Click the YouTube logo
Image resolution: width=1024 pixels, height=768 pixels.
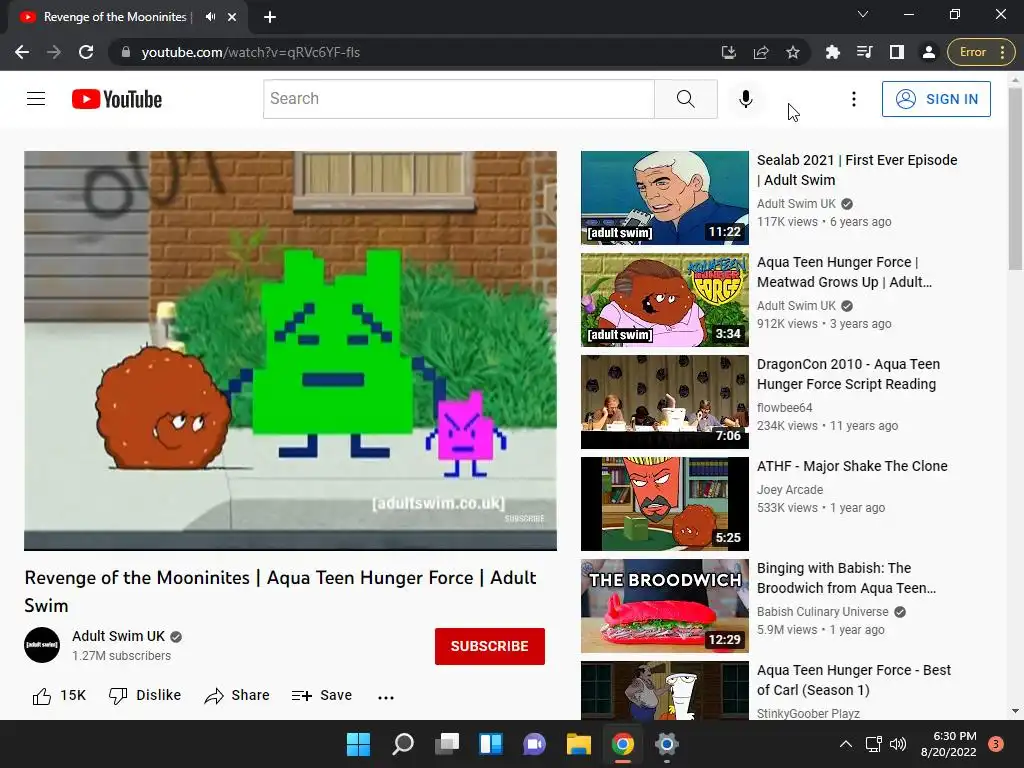(117, 99)
